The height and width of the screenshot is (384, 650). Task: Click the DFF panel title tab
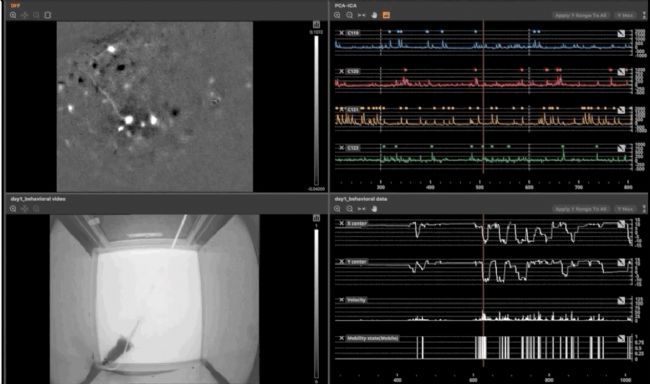[x=15, y=5]
